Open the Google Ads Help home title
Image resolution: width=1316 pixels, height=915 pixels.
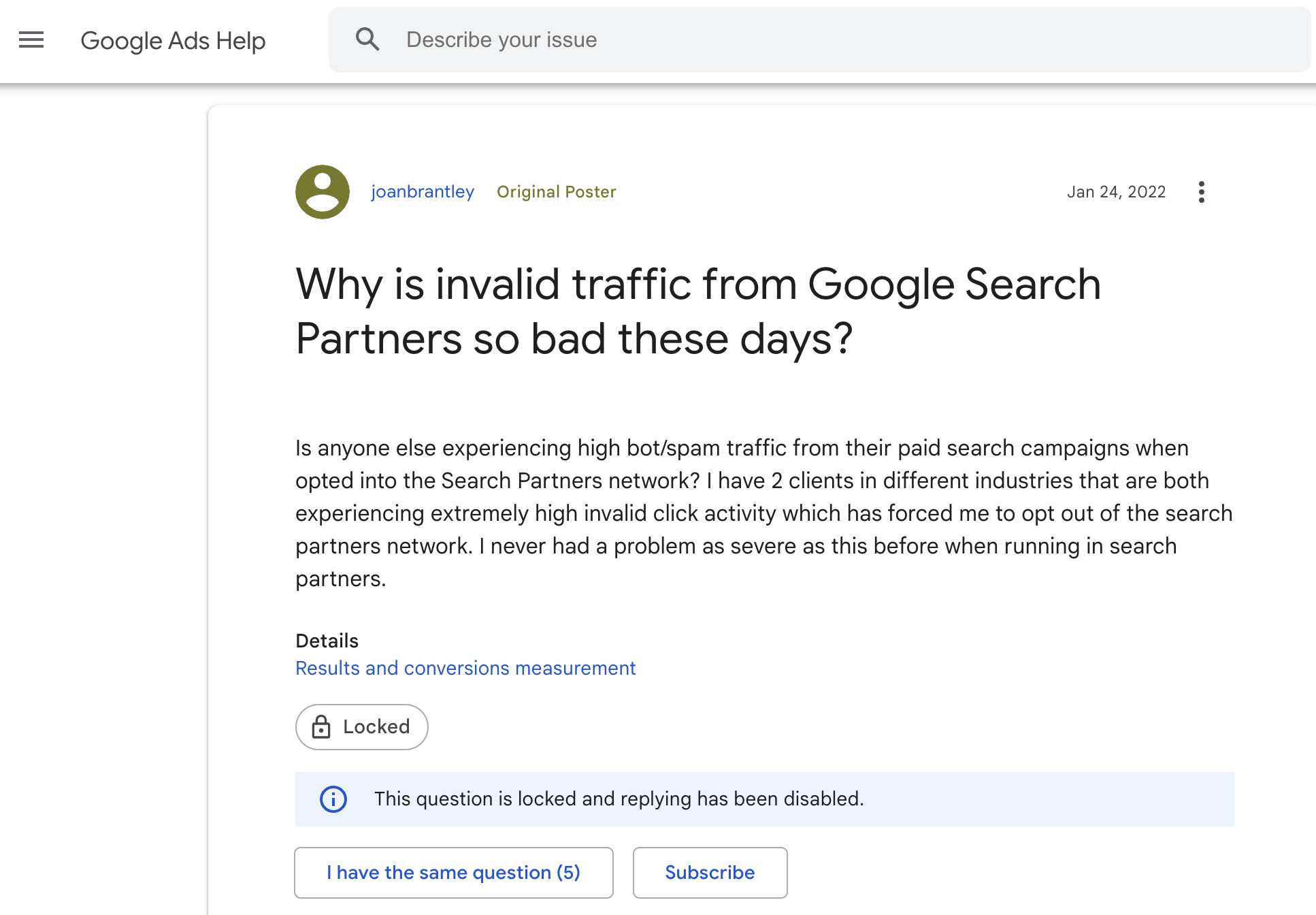(173, 41)
